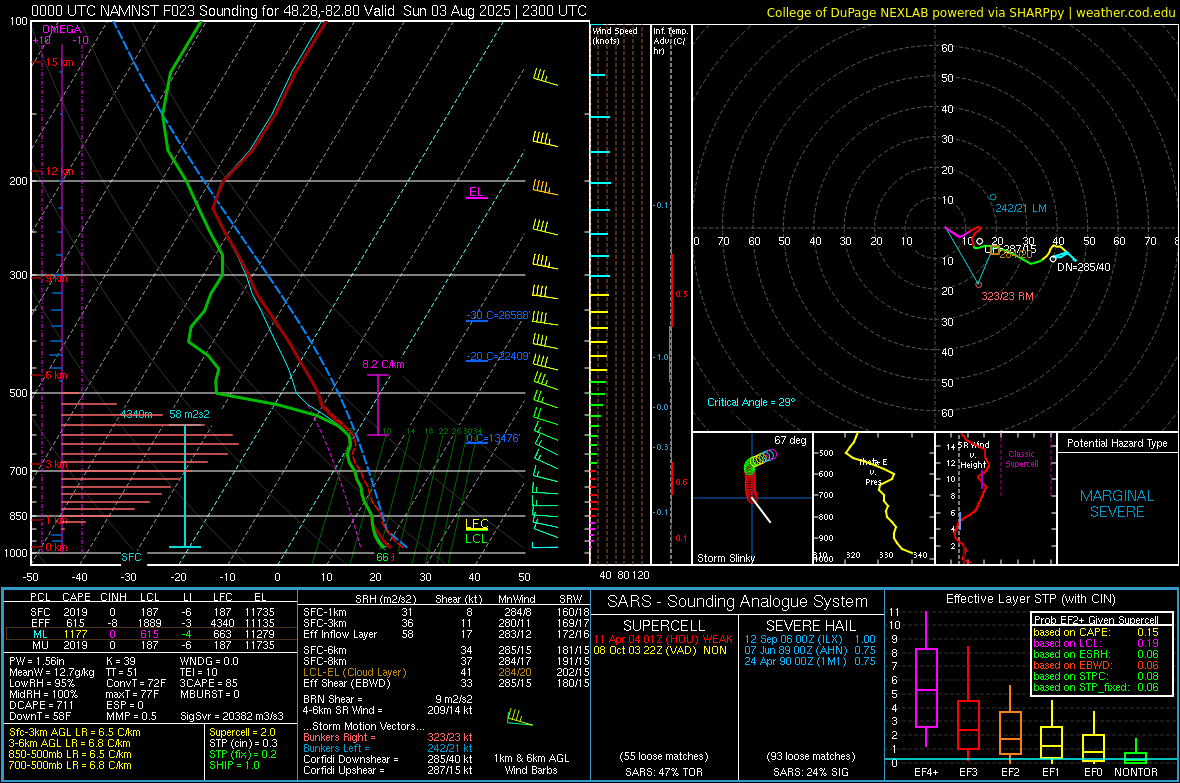The width and height of the screenshot is (1180, 783).
Task: Click the SARS: 47% TOR result
Action: (663, 772)
